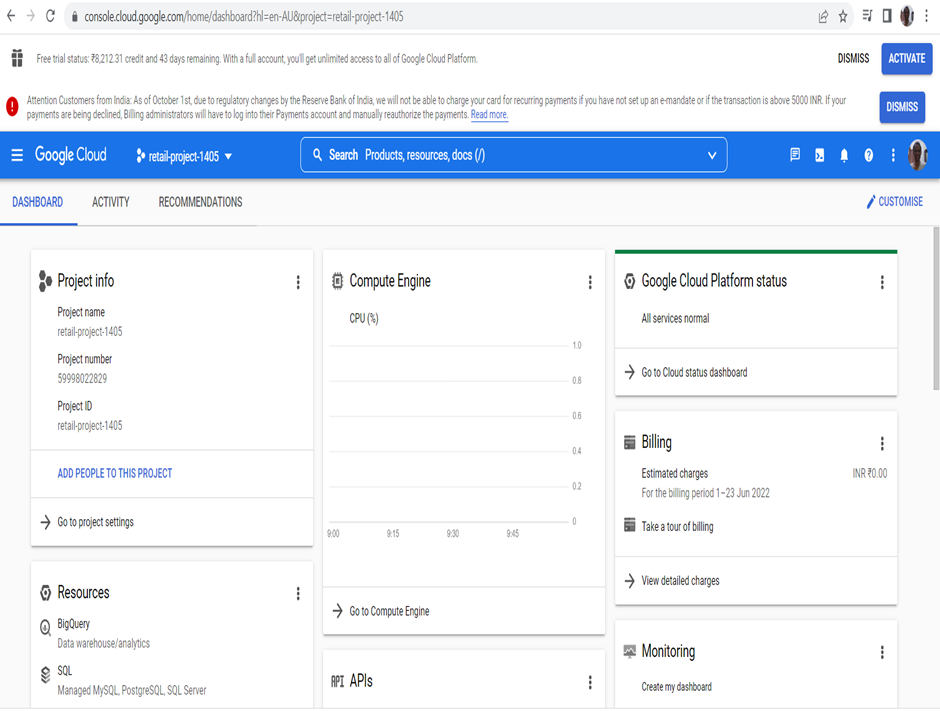
Task: Reload the page with browser refresh
Action: tap(50, 16)
